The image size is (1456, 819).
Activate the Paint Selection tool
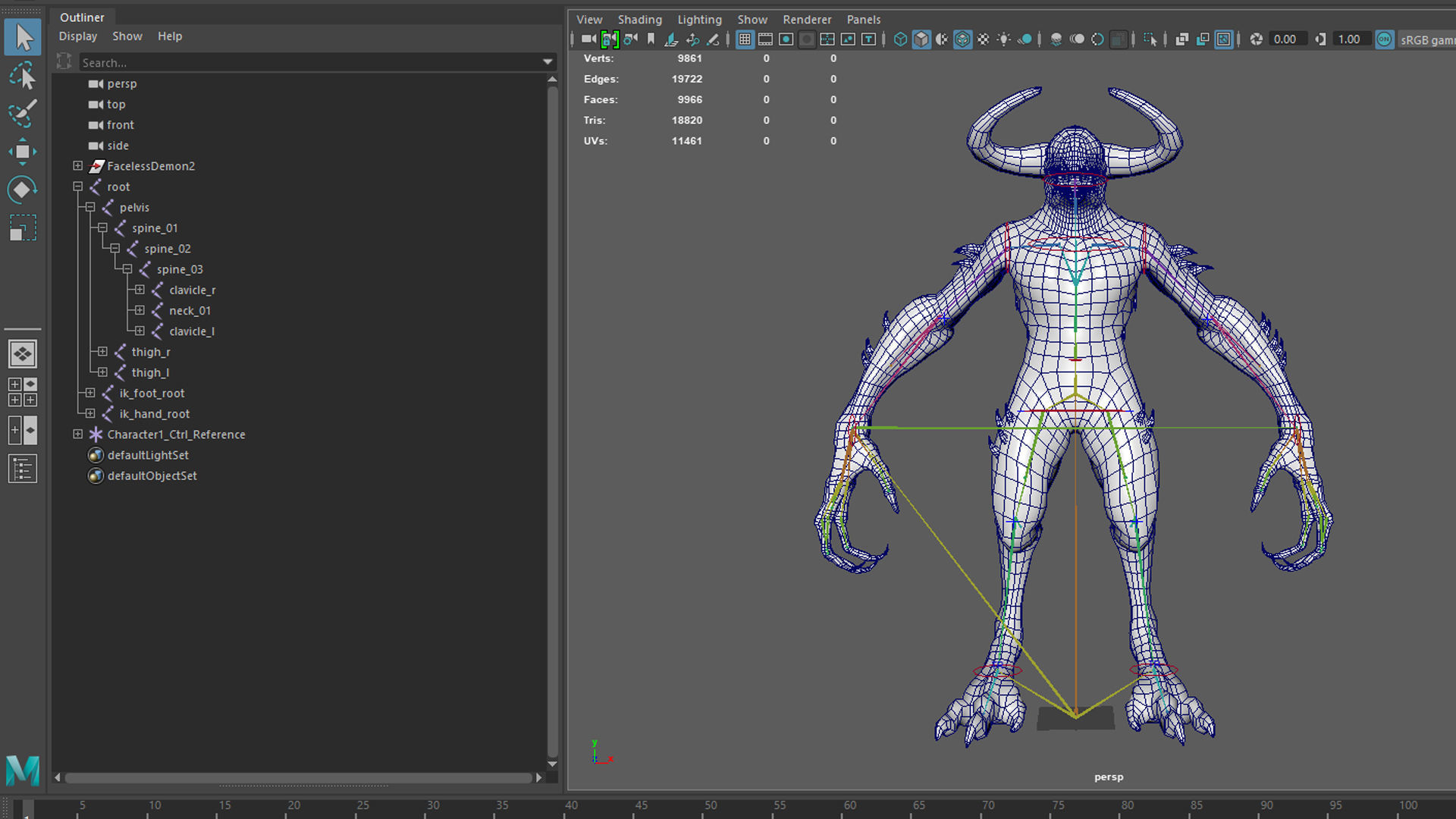click(23, 114)
